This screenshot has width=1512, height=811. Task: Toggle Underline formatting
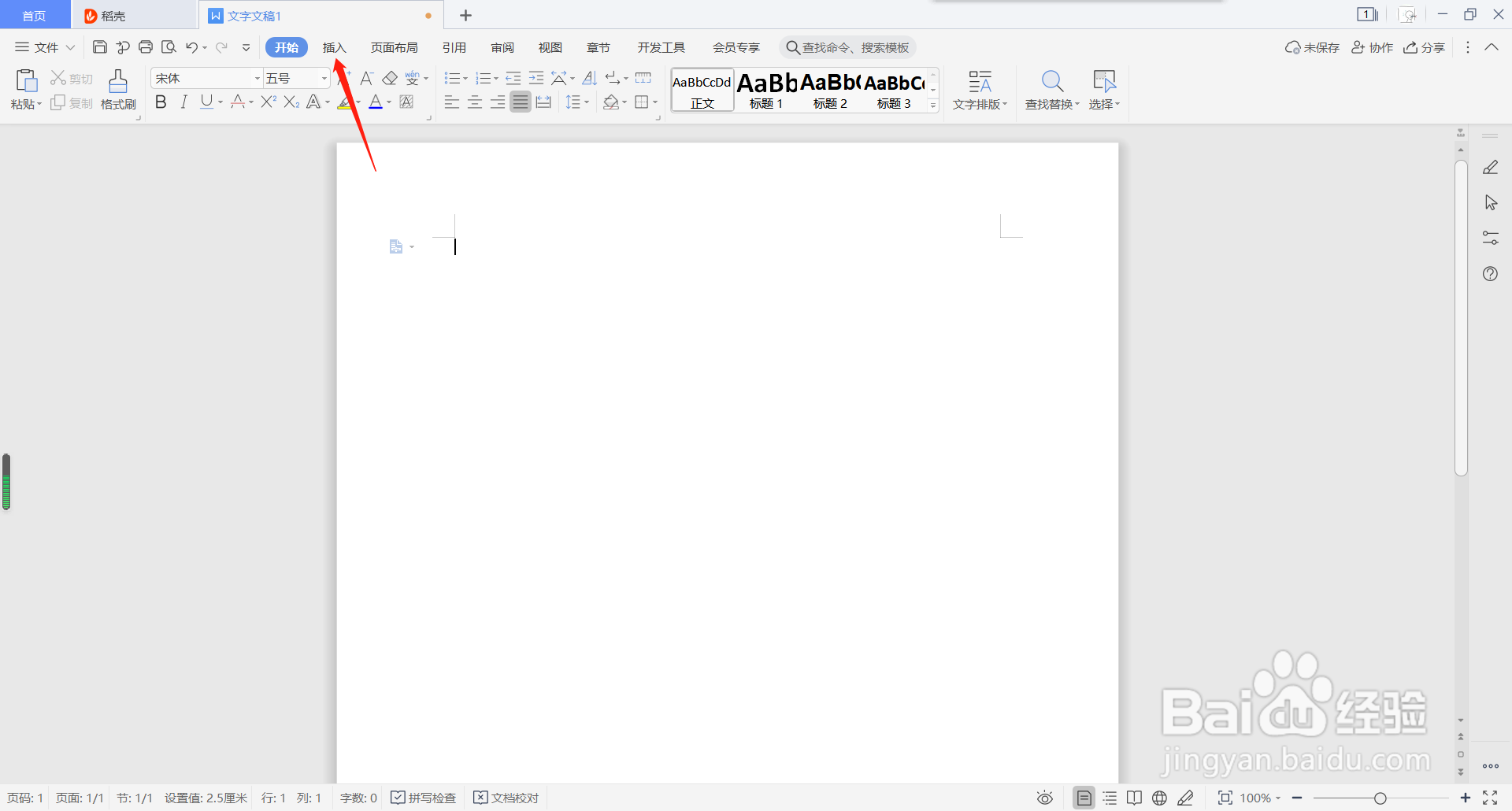point(206,102)
